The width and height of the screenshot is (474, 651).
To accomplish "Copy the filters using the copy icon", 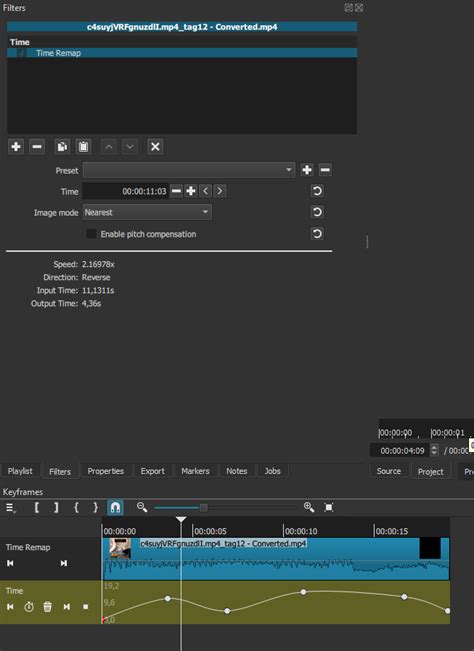I will (x=62, y=147).
